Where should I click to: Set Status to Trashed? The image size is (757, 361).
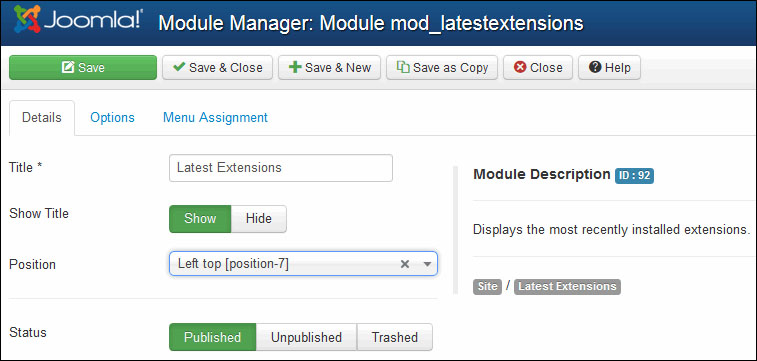click(394, 337)
